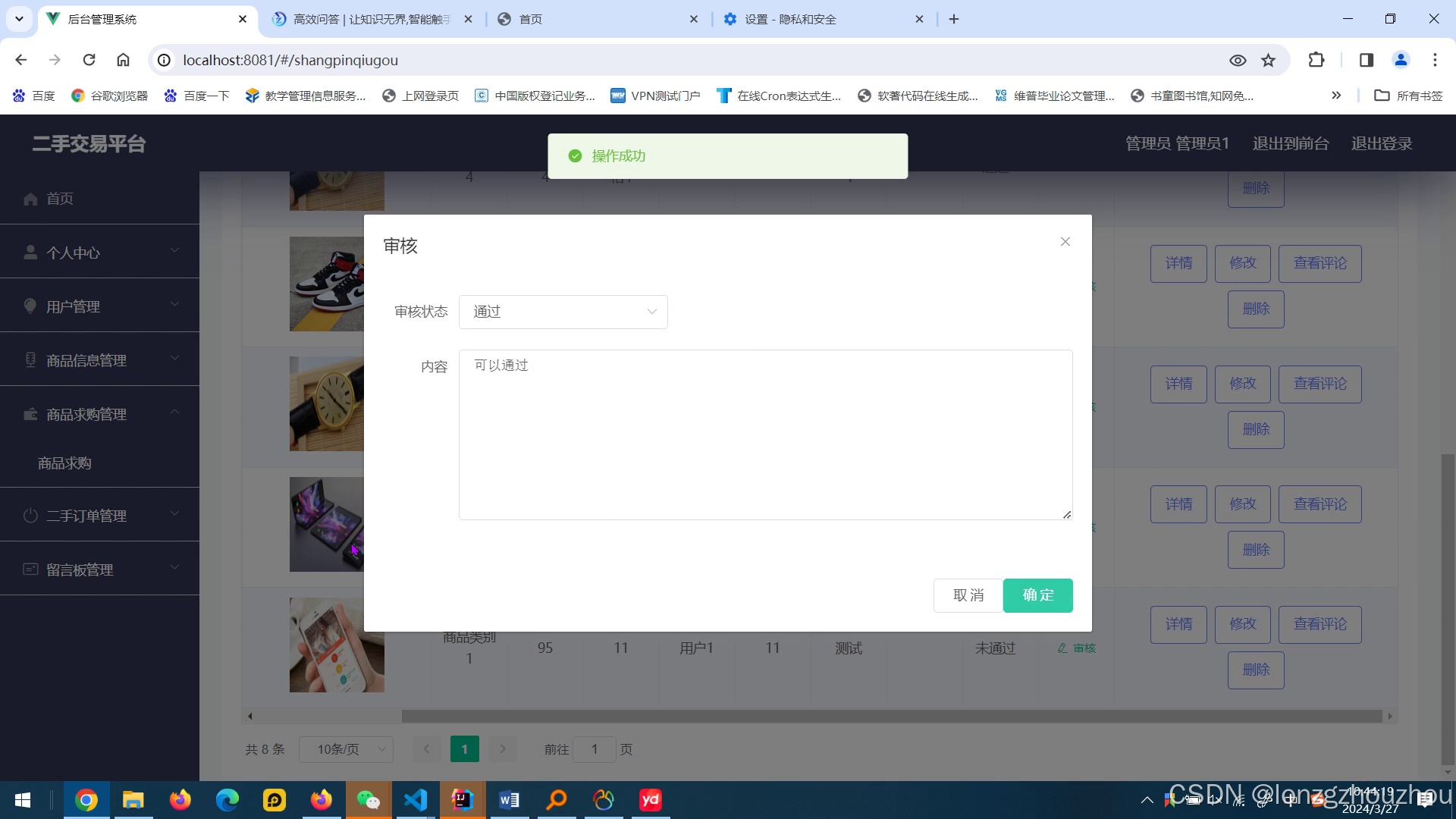Reload the page with refresh icon

[x=89, y=60]
